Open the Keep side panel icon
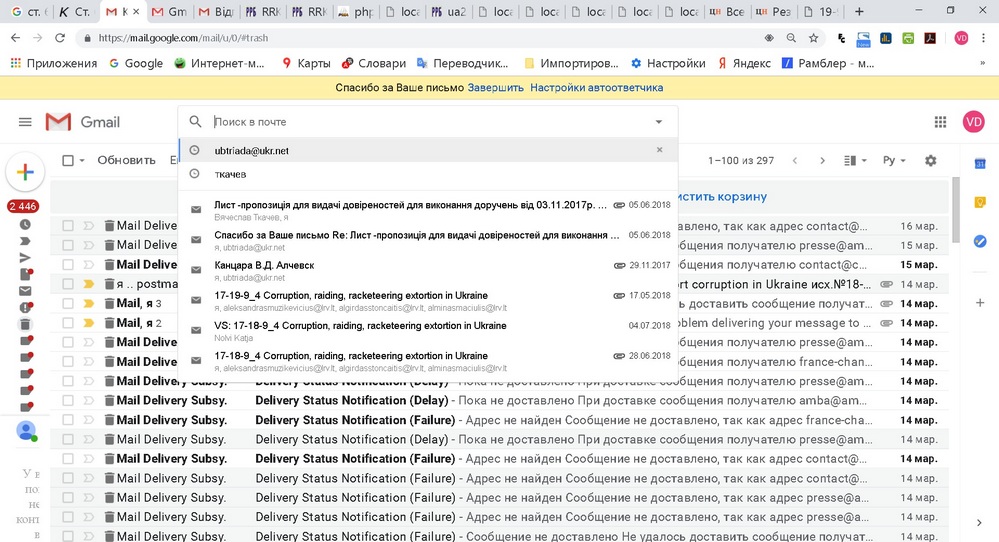 coord(980,203)
